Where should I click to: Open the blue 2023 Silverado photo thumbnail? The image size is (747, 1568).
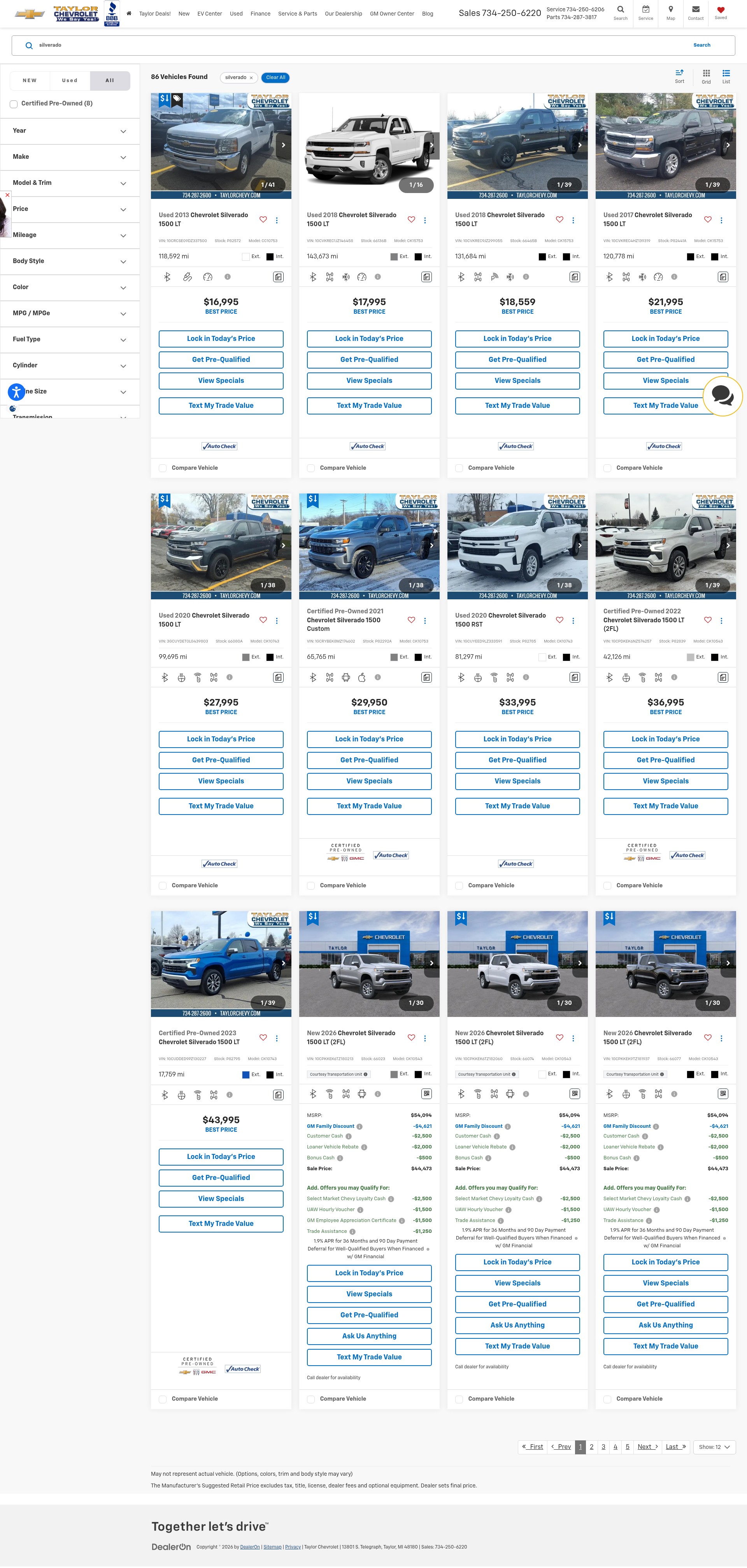click(x=221, y=964)
